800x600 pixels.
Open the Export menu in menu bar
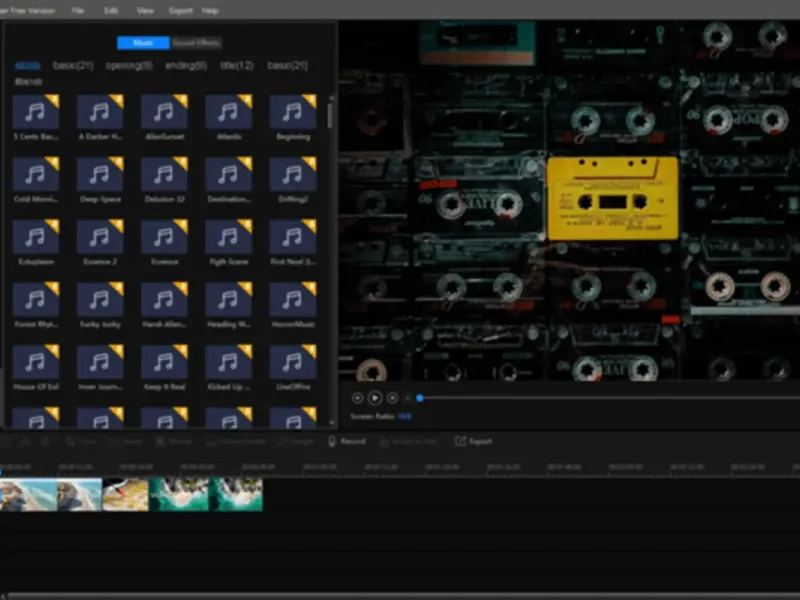pos(181,10)
